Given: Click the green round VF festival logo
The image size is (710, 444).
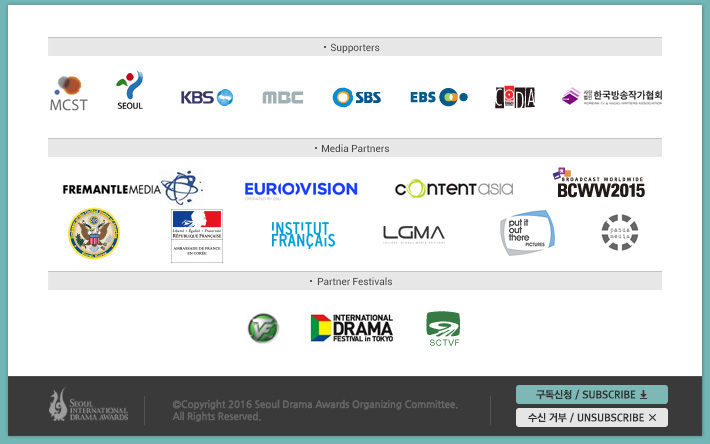Looking at the screenshot, I should pos(264,328).
